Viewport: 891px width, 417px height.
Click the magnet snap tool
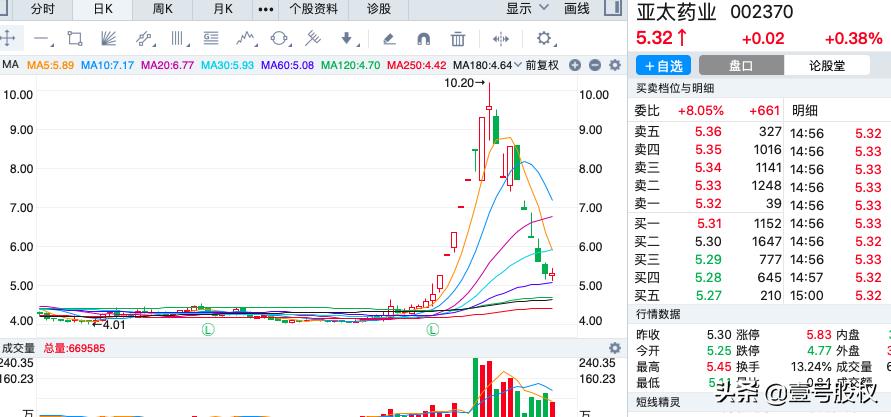click(x=423, y=39)
